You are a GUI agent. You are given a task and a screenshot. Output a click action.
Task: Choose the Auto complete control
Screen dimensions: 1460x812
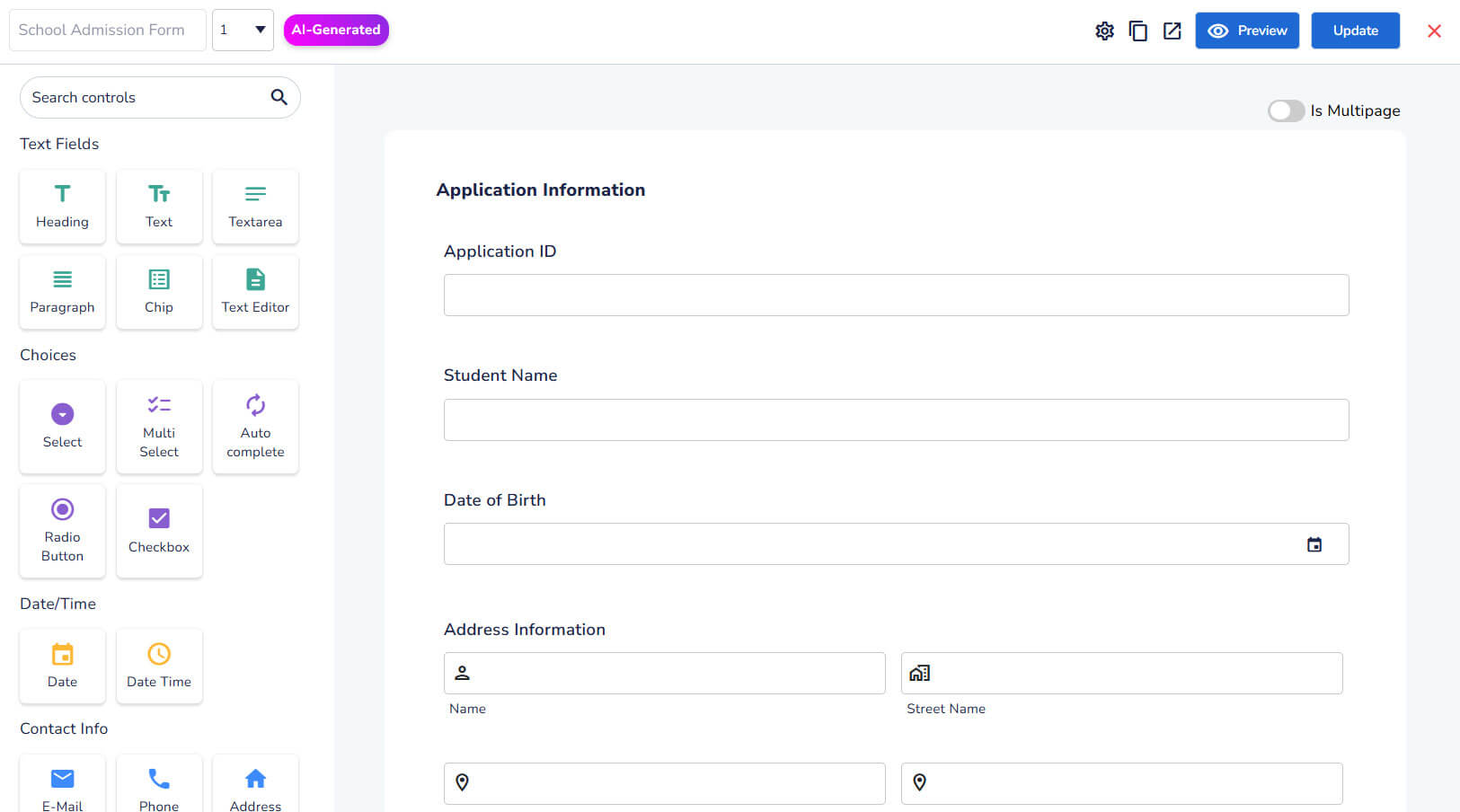(255, 426)
